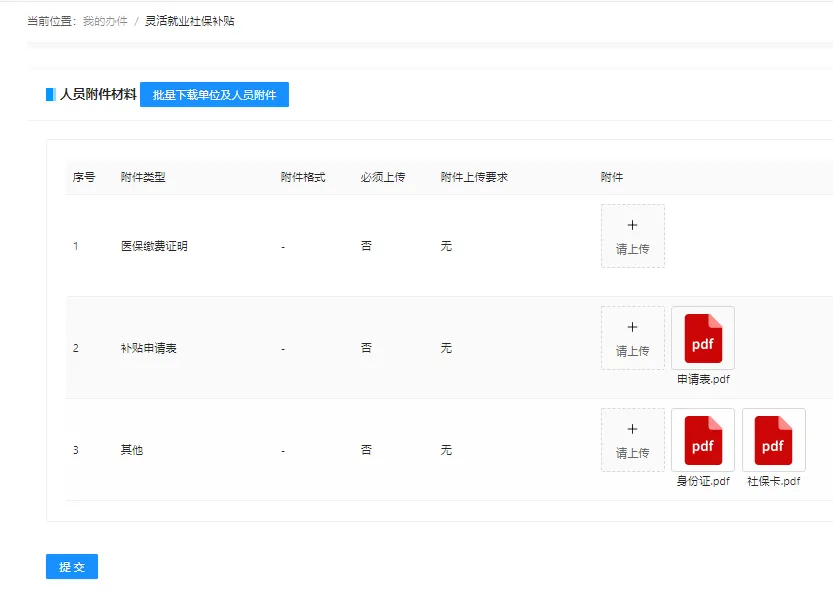Click the 申请表.pdf filename label
This screenshot has height=595, width=833.
(703, 380)
